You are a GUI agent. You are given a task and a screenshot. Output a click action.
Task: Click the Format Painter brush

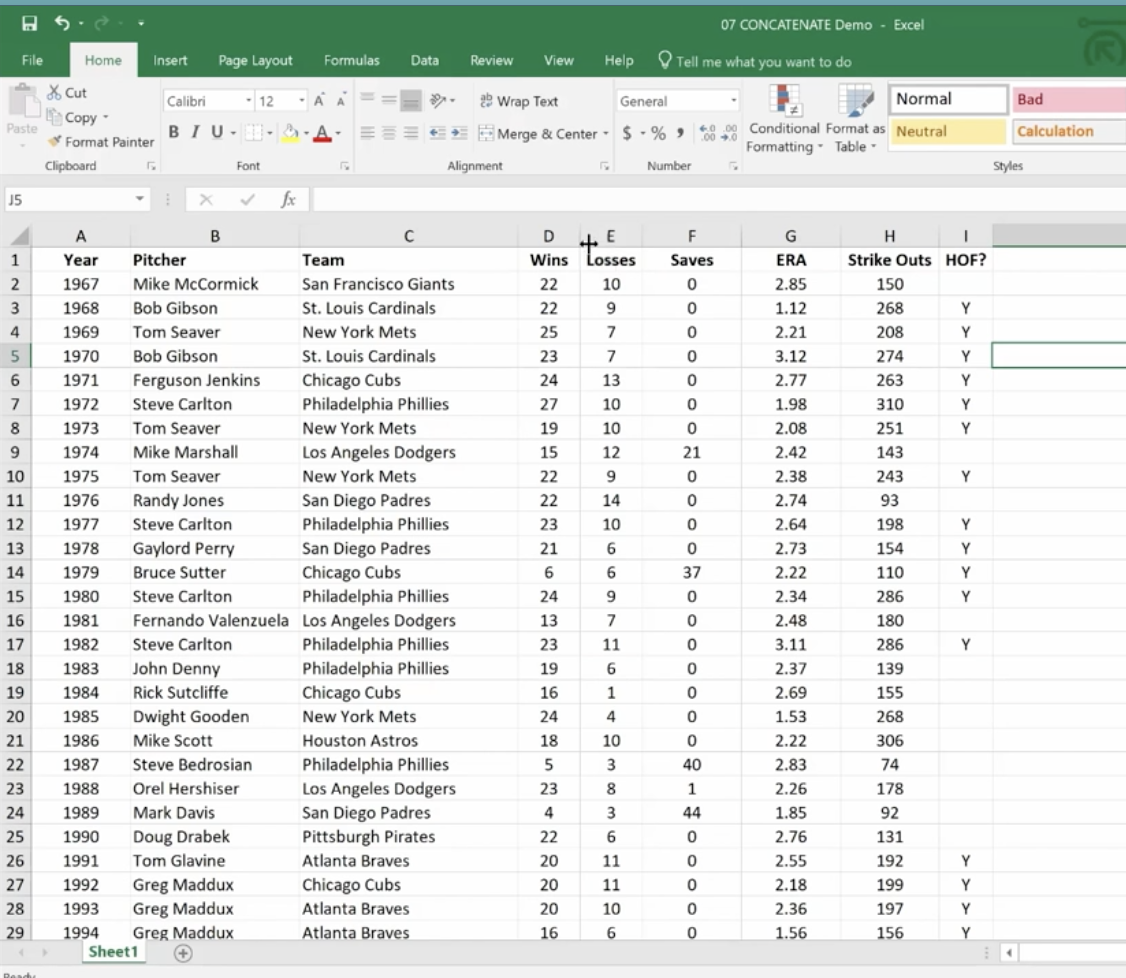click(56, 142)
